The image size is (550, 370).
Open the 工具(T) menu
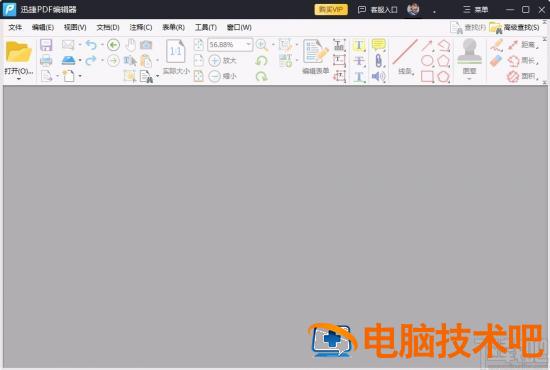coord(206,27)
